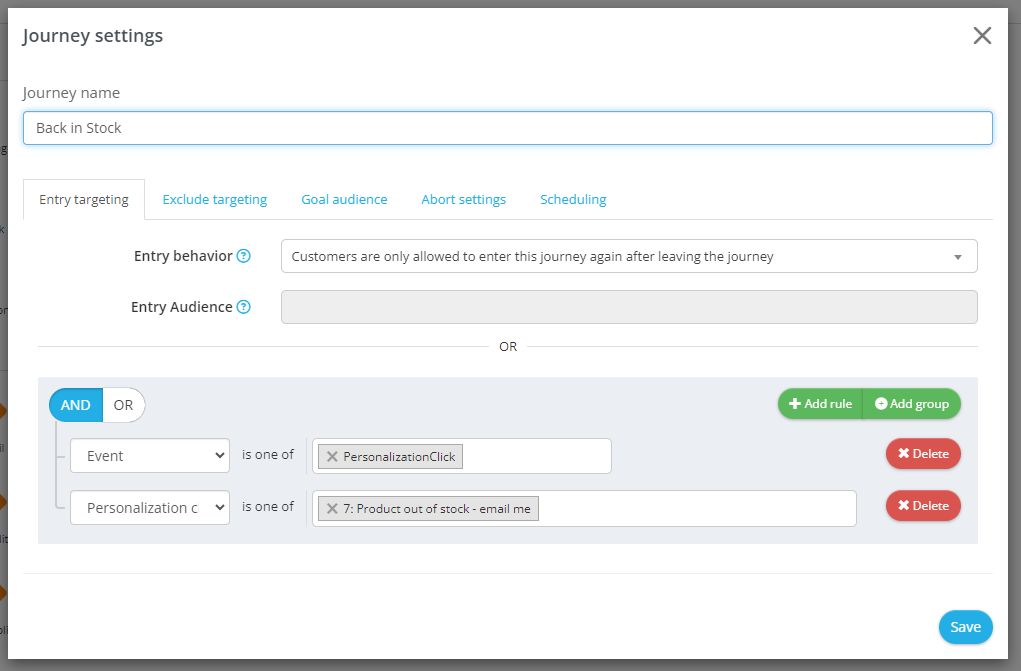Click Add group button
This screenshot has height=671, width=1021.
(x=912, y=404)
